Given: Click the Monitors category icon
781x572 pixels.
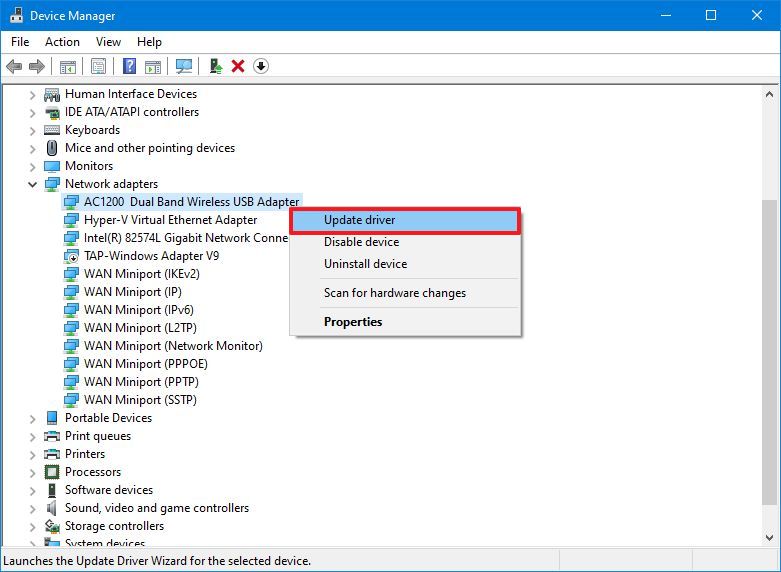Looking at the screenshot, I should (x=52, y=166).
